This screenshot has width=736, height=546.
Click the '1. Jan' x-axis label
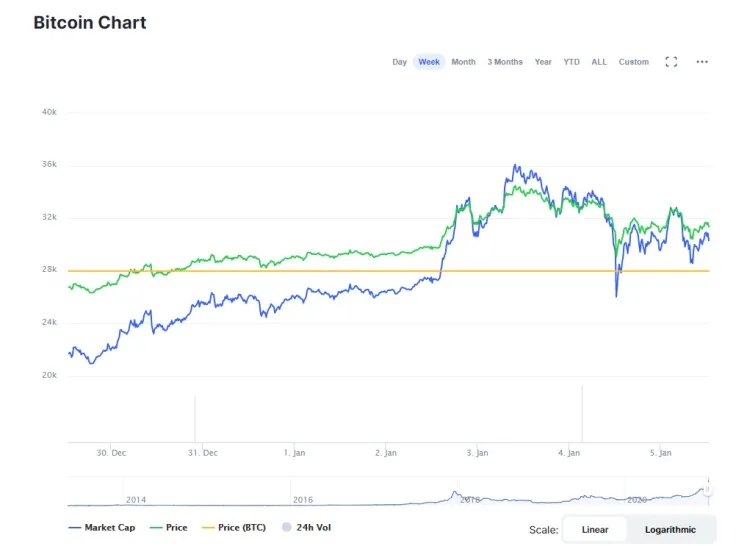(x=294, y=453)
